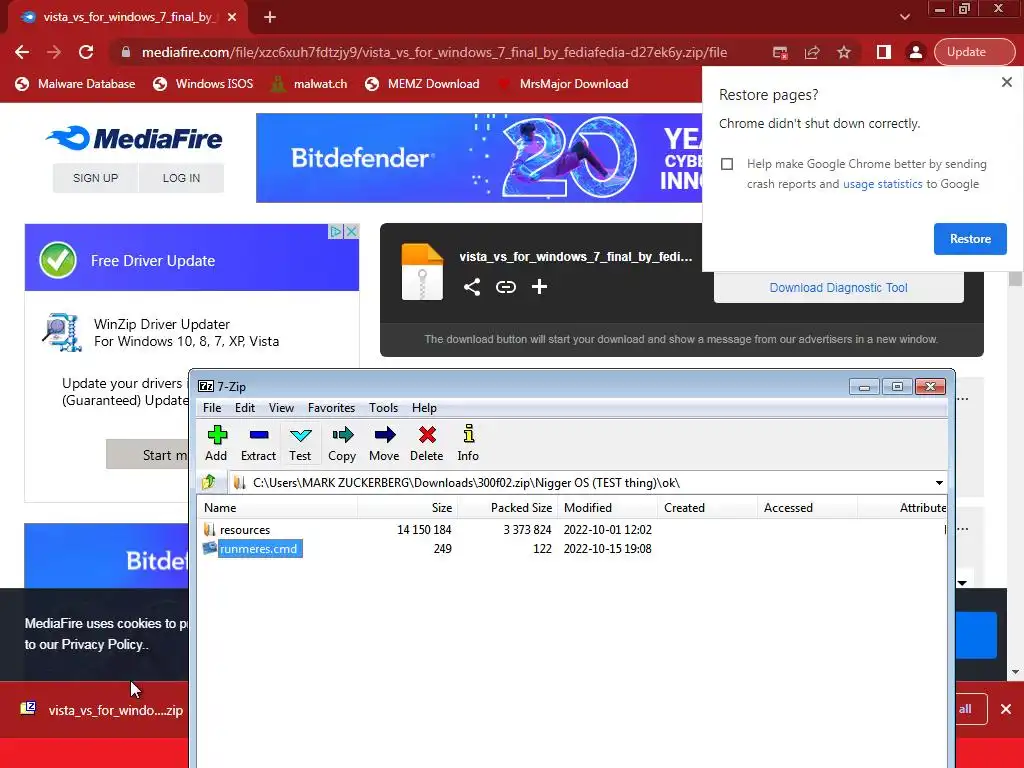
Task: Open the File menu in 7-Zip
Action: point(212,408)
